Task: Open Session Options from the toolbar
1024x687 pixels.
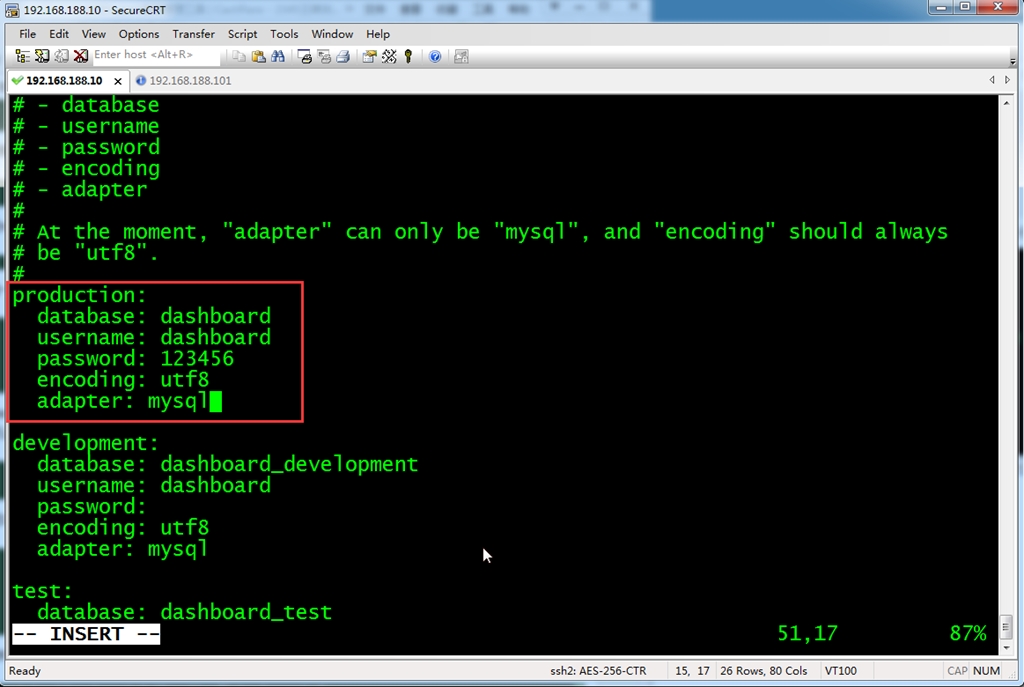Action: coord(369,57)
